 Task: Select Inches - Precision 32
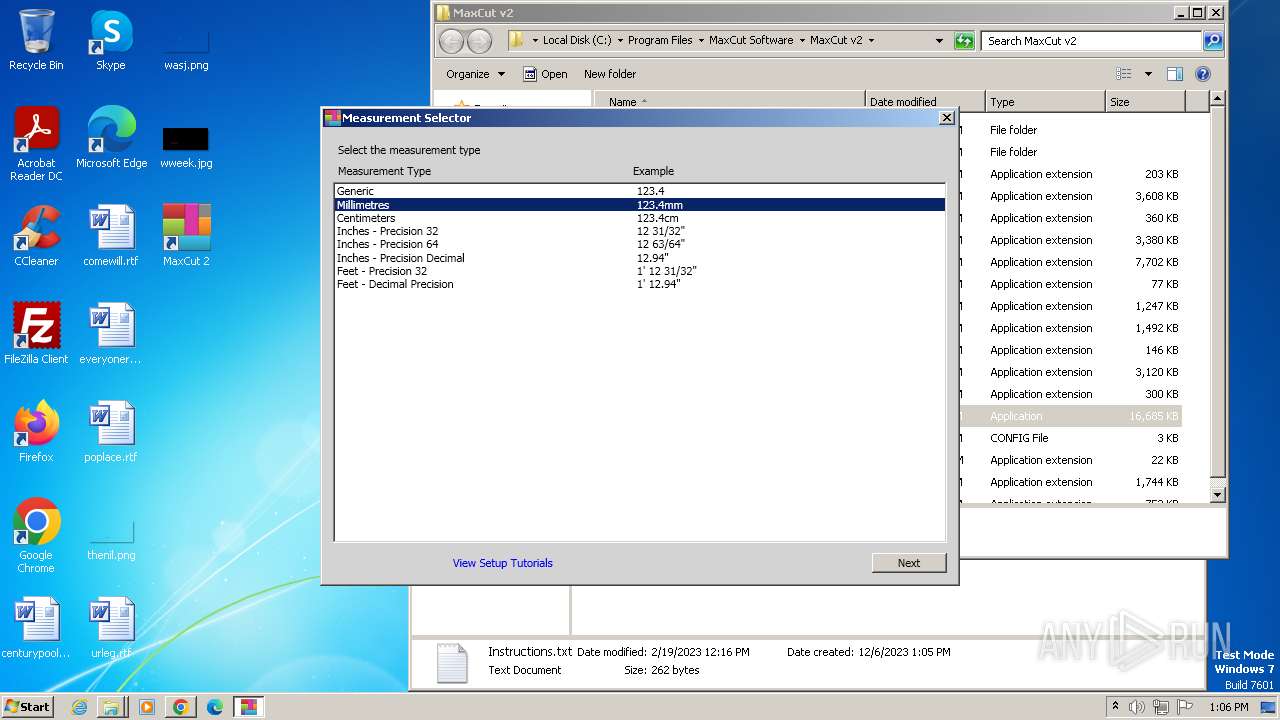click(x=640, y=231)
